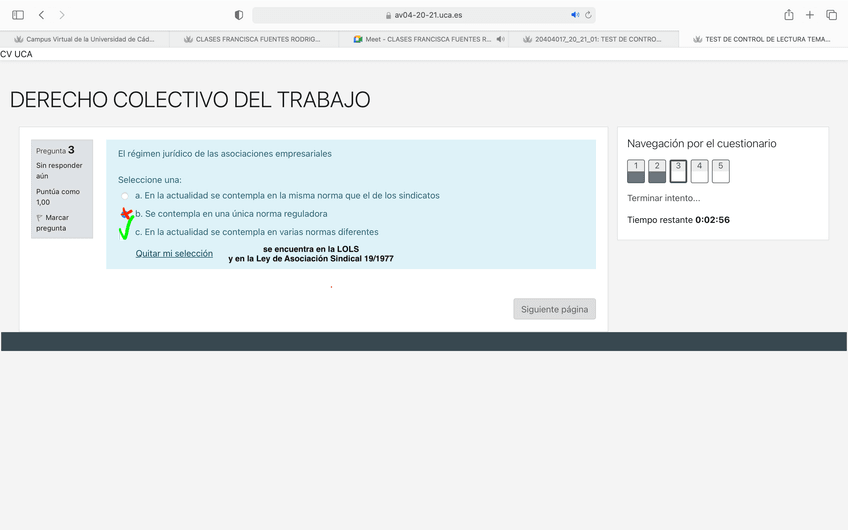Click Quitar mi selección link
This screenshot has width=848, height=530.
(x=174, y=254)
